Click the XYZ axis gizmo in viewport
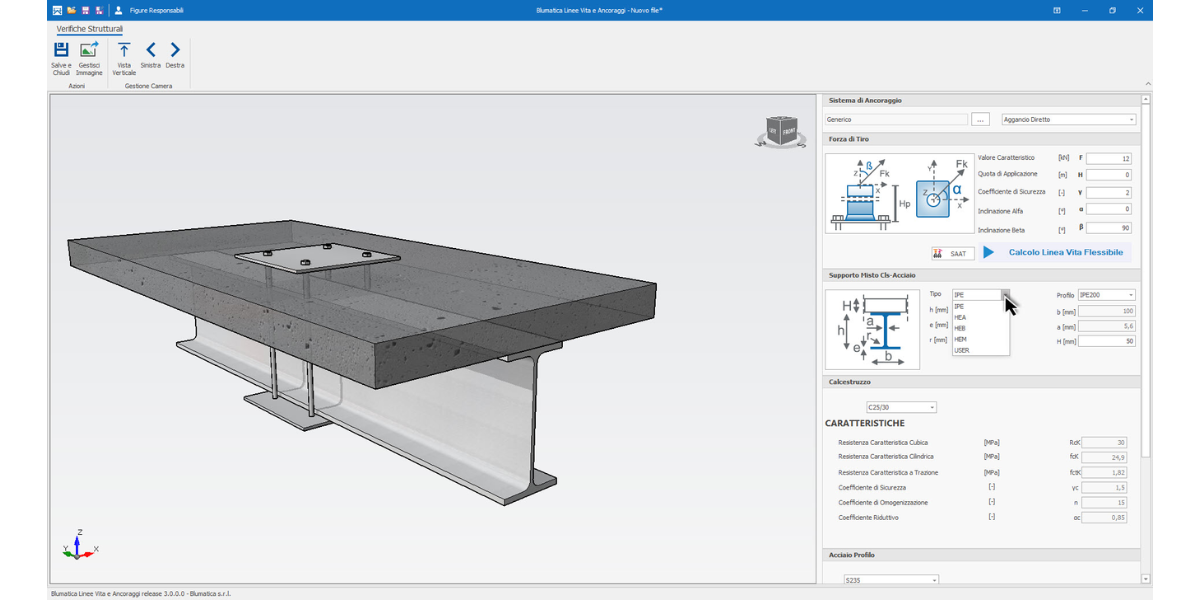Screen dimensions: 1200x600 78,546
